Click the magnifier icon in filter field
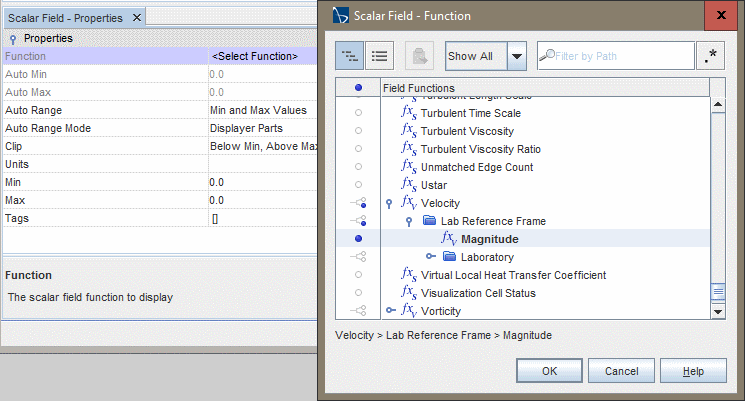Viewport: 745px width, 401px height. point(546,55)
